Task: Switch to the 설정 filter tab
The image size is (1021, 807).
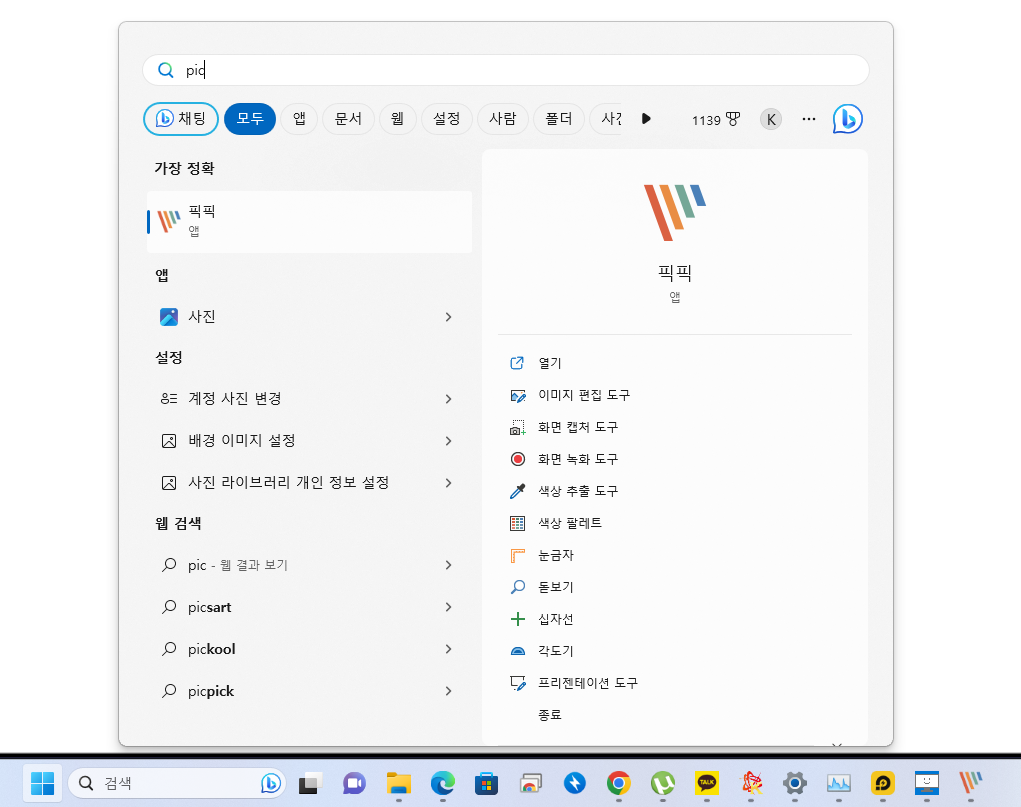Action: (x=447, y=119)
